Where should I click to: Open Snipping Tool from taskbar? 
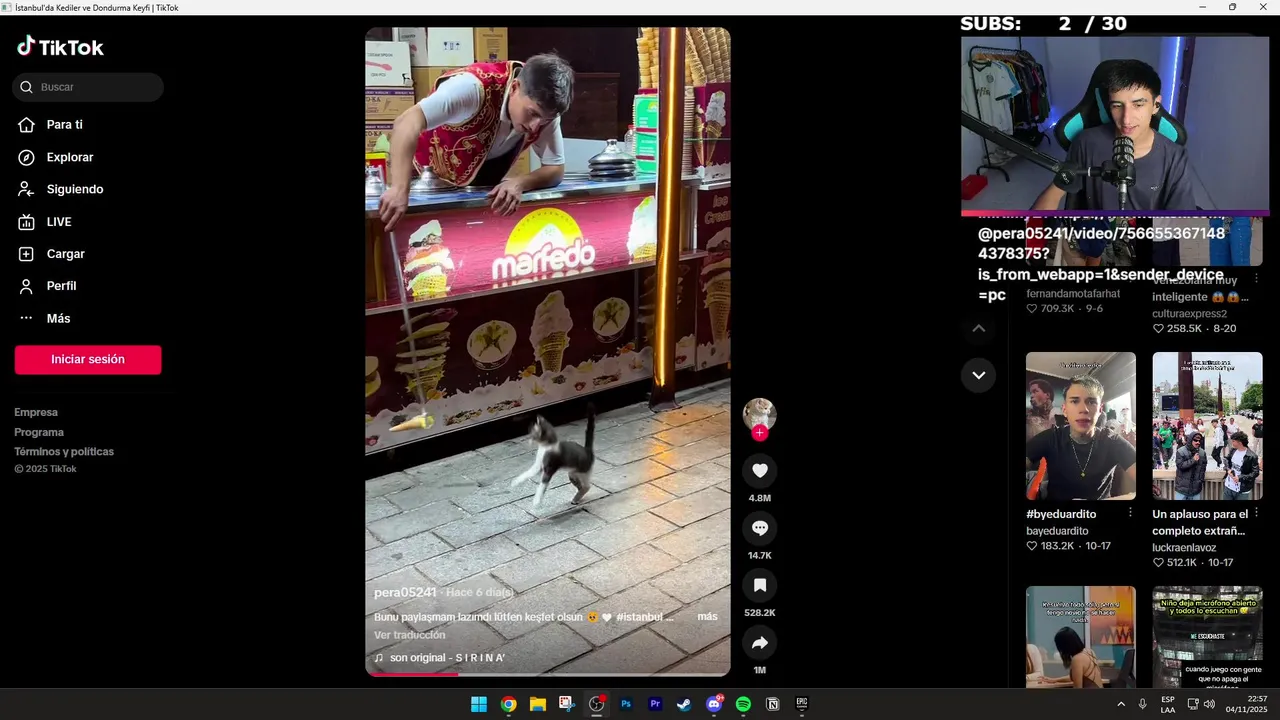click(567, 704)
